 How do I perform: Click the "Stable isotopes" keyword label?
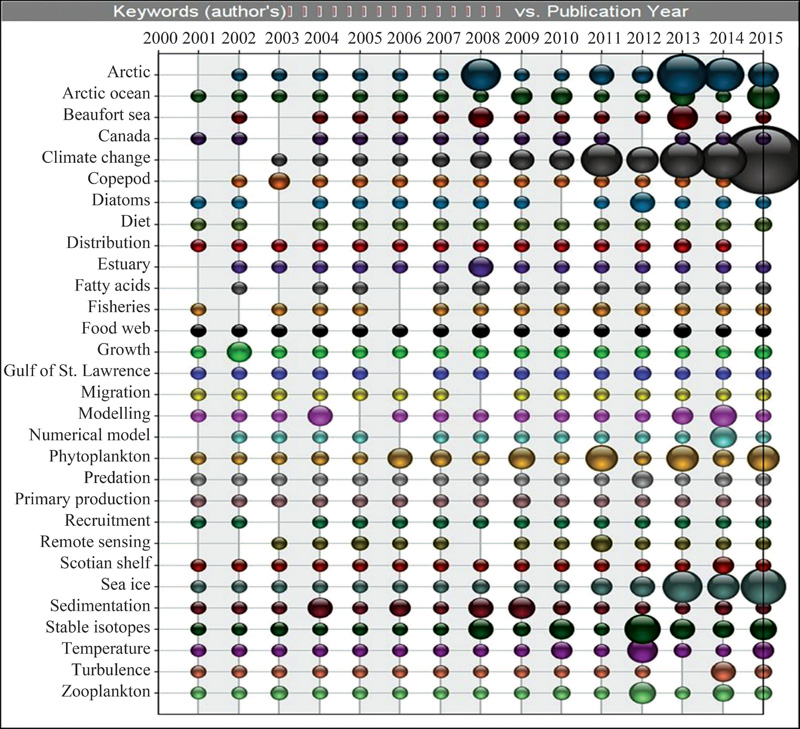click(98, 627)
